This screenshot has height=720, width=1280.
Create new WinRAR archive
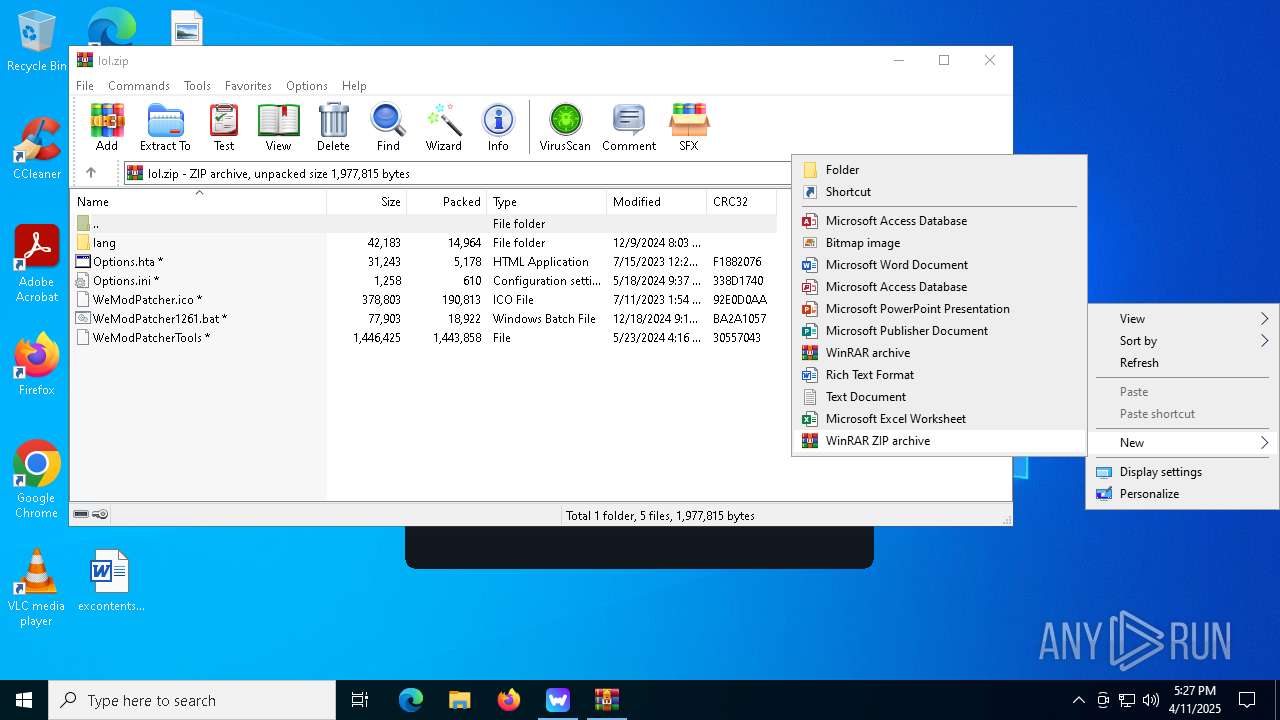939,353
